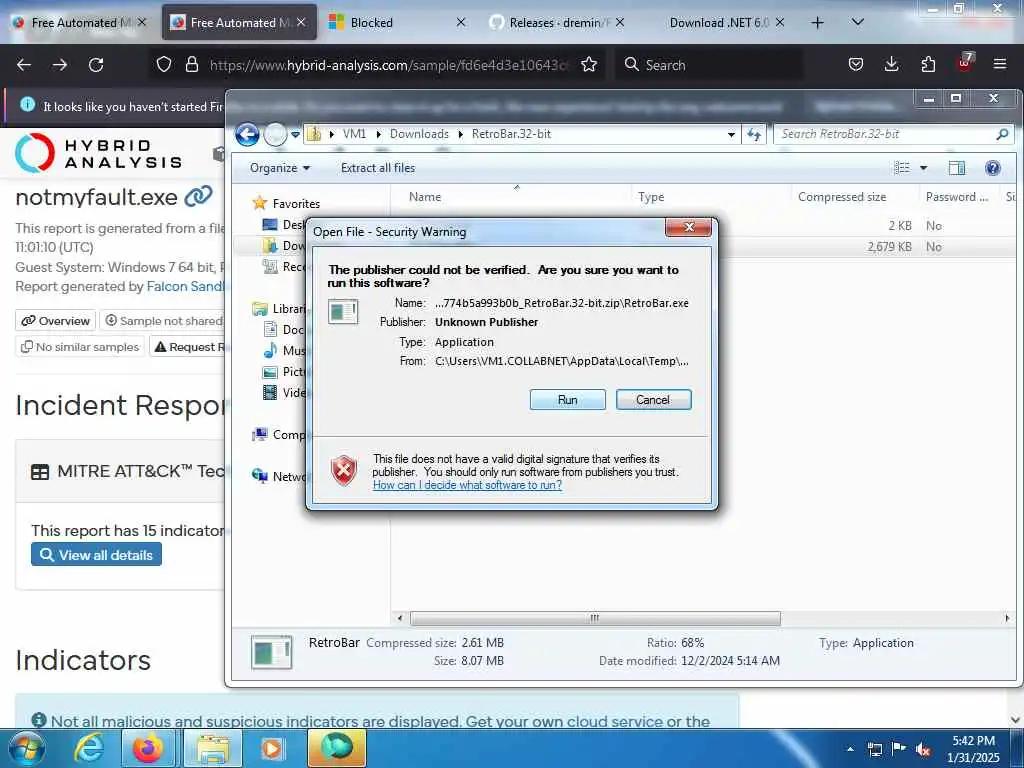Switch to first Free Automated Malware tab
1024x768 pixels.
tap(78, 23)
